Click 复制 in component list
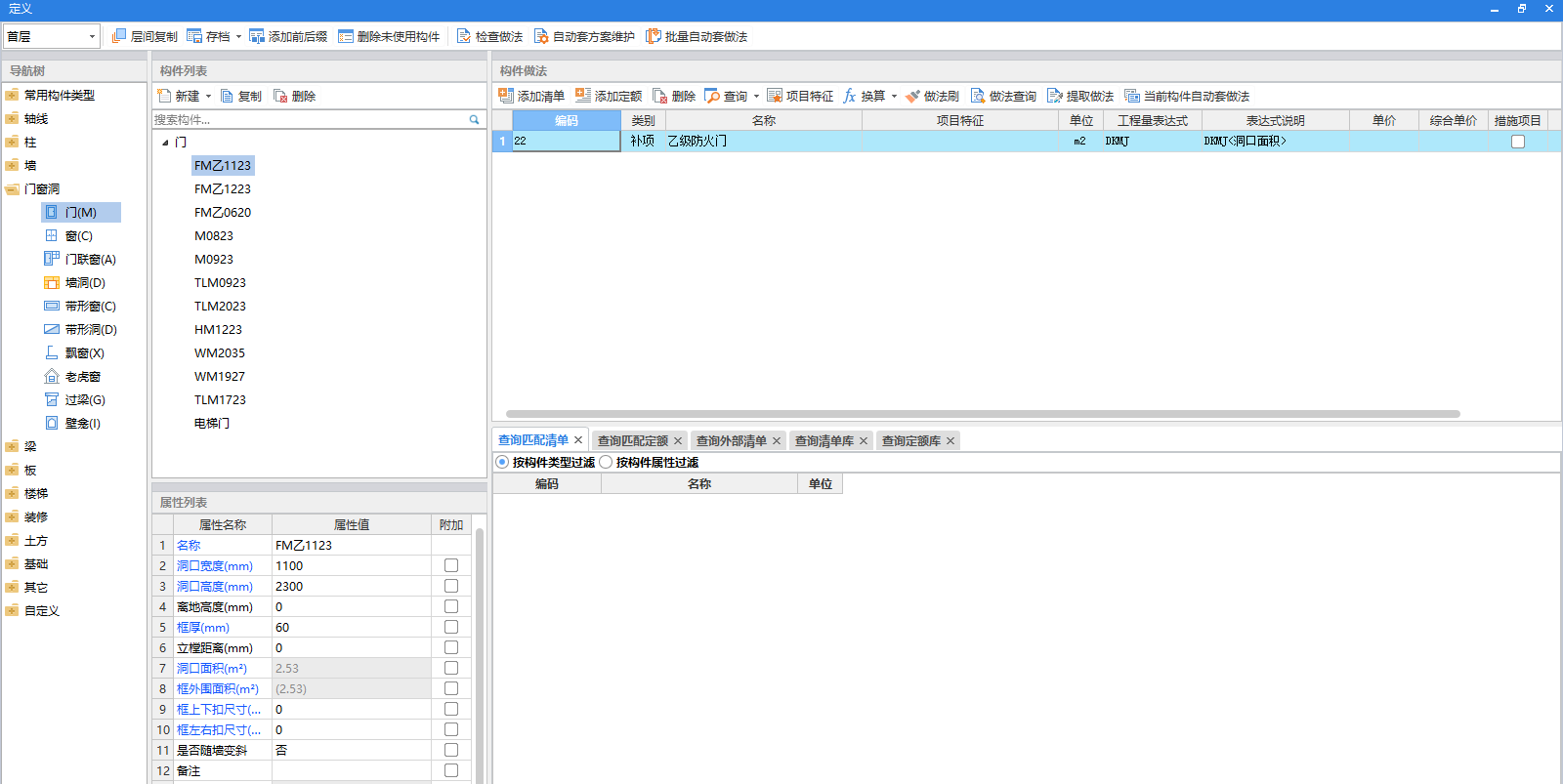Screen dimensions: 1563x784 point(241,96)
